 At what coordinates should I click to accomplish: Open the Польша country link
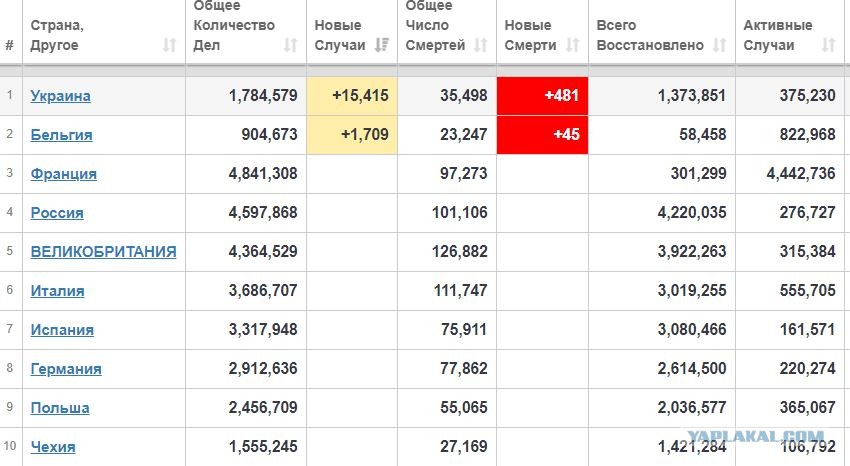(x=60, y=408)
